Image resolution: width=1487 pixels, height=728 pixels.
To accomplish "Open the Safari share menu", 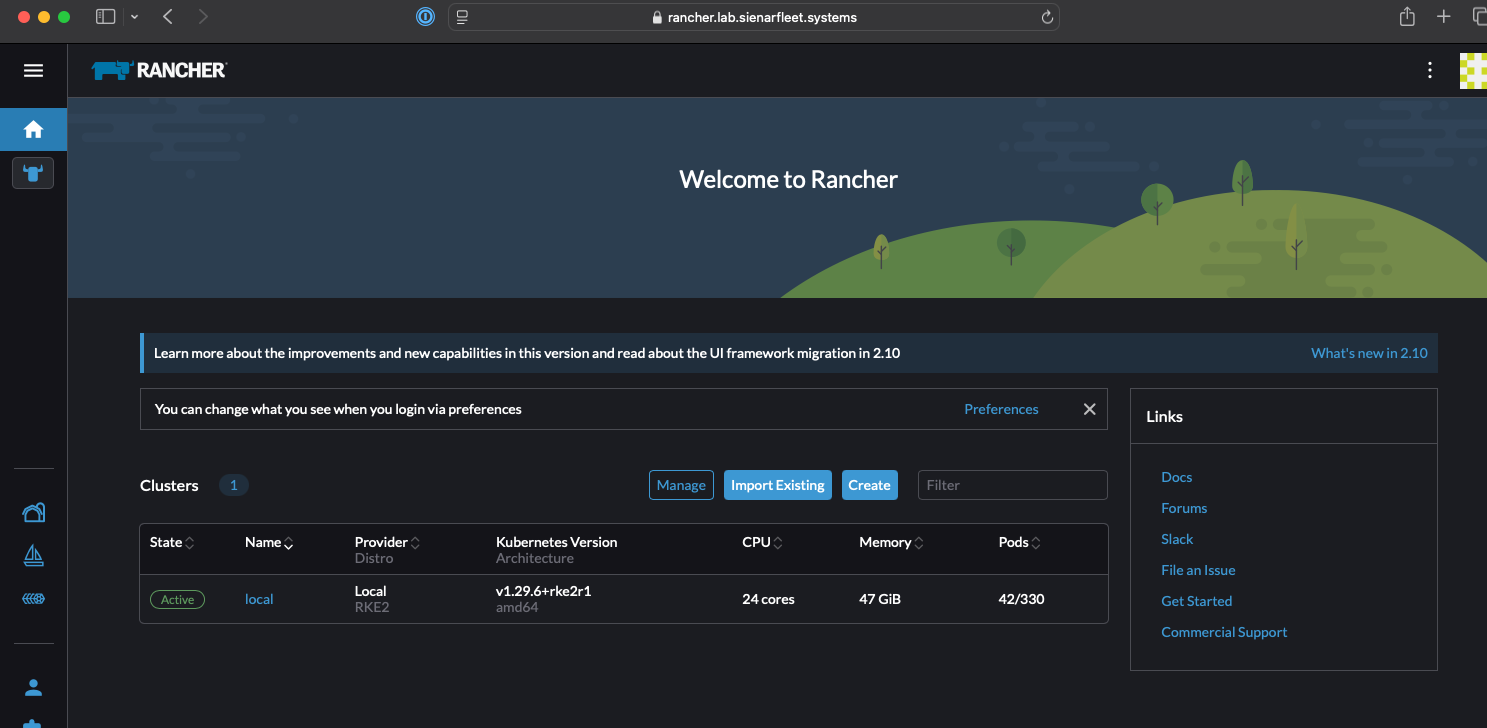I will tap(1407, 16).
